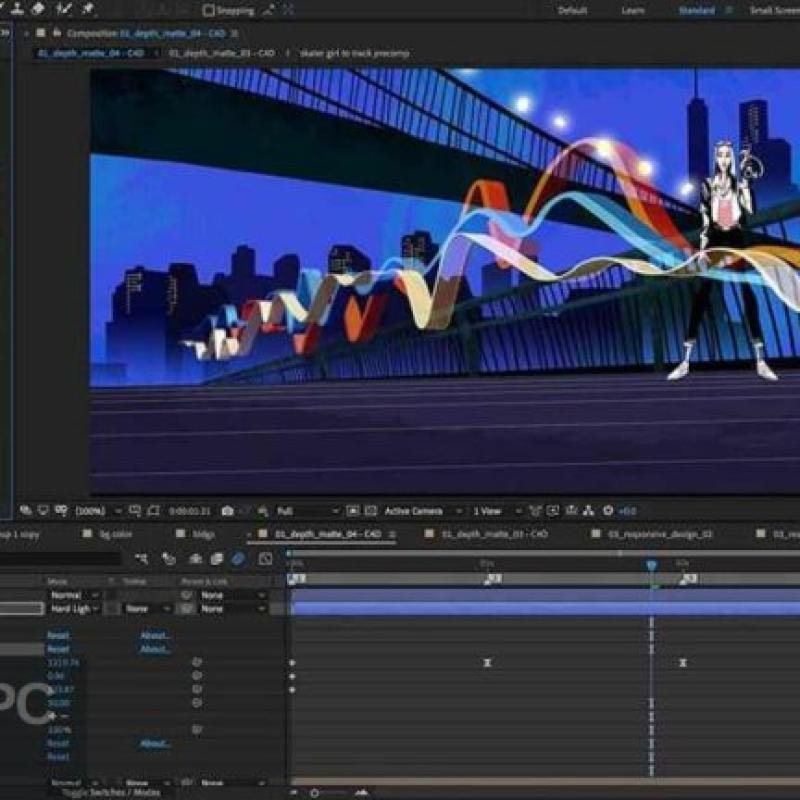This screenshot has width=800, height=800.
Task: Open the Normal blending mode dropdown
Action: [x=74, y=595]
